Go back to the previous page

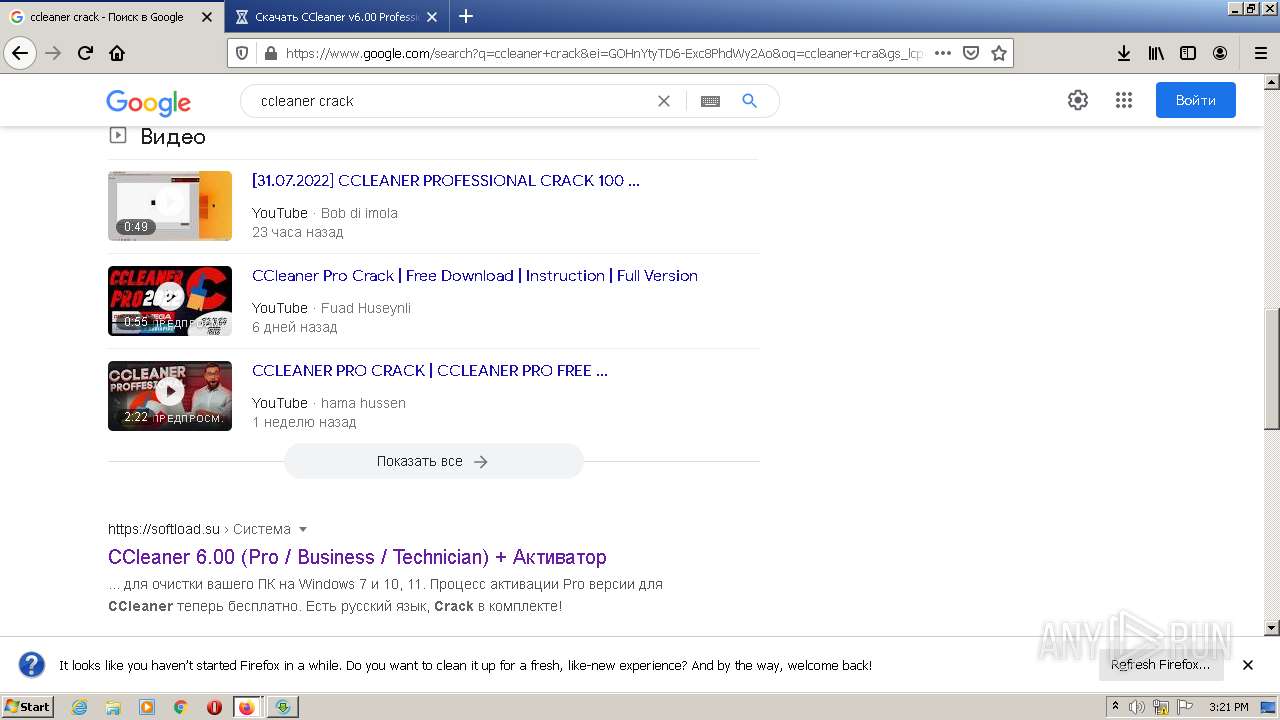pos(20,53)
